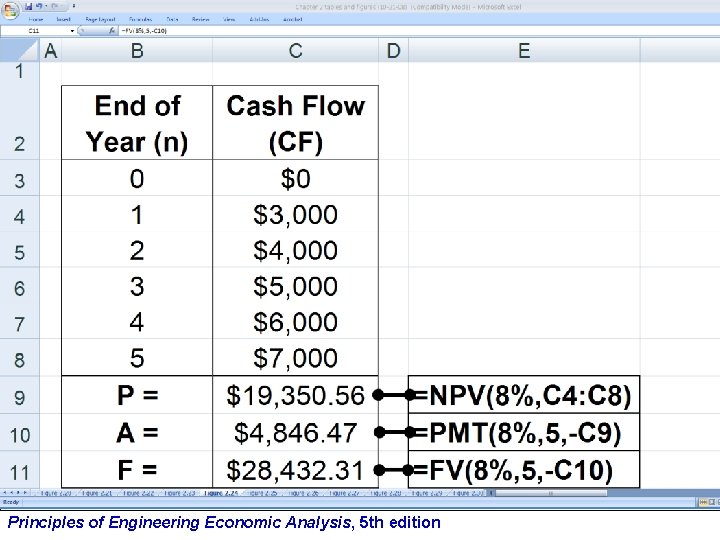Screen dimensions: 720x540
Task: Select column C header
Action: click(295, 51)
